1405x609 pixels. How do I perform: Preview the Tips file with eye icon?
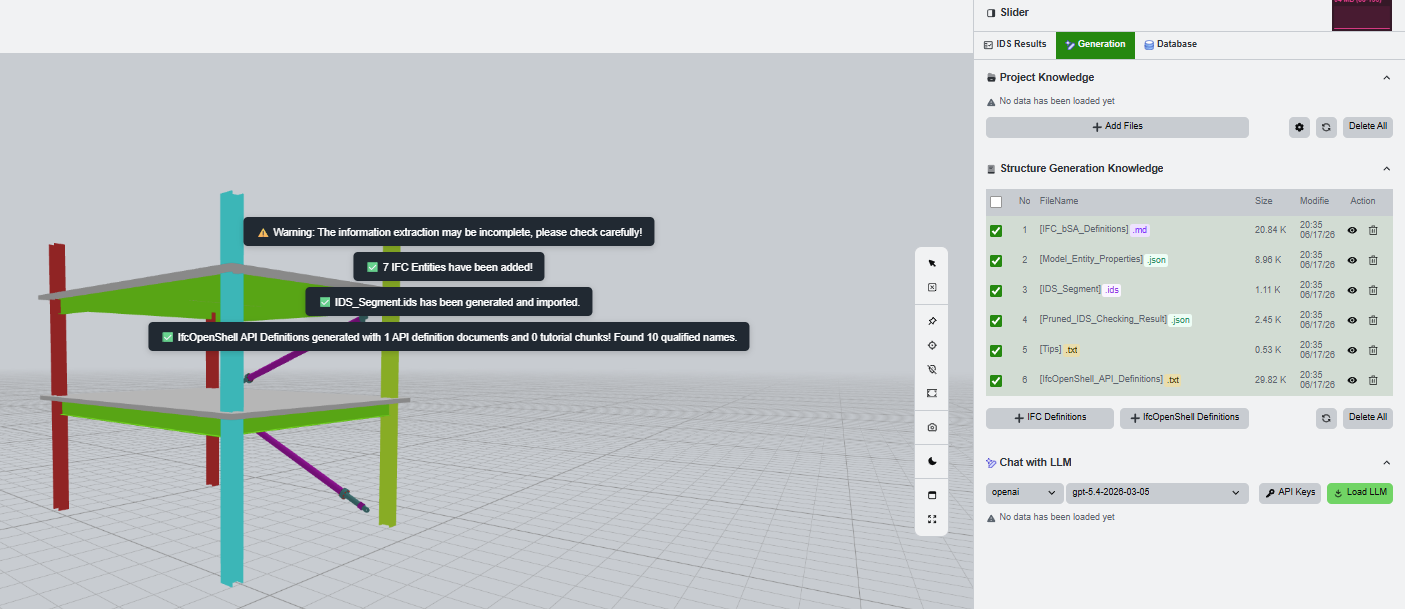[x=1352, y=350]
